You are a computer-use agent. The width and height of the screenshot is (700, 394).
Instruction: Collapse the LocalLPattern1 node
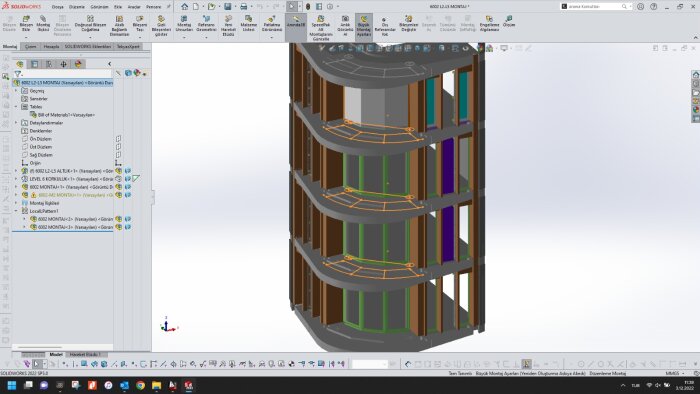pyautogui.click(x=17, y=211)
